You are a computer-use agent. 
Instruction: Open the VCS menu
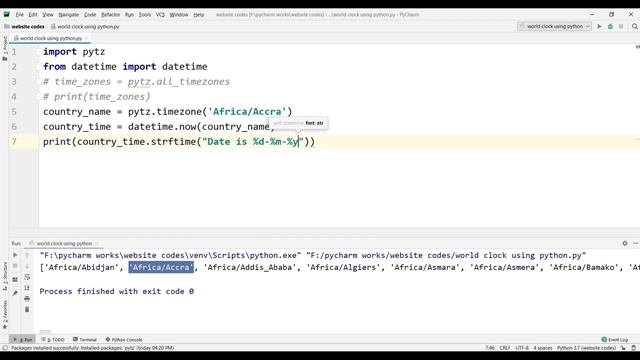click(160, 15)
